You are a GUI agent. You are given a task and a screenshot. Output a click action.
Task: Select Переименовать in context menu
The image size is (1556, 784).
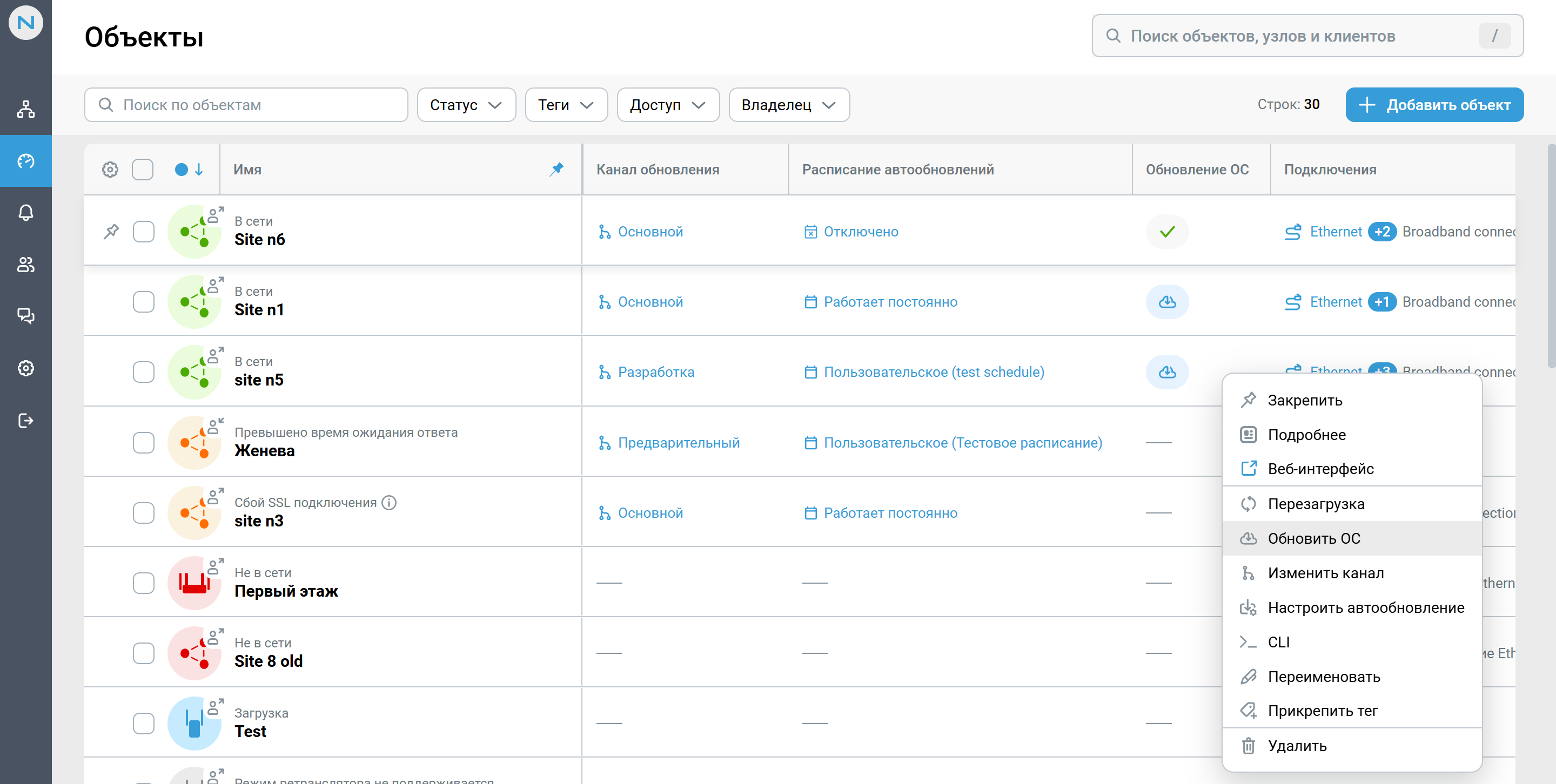1352,677
